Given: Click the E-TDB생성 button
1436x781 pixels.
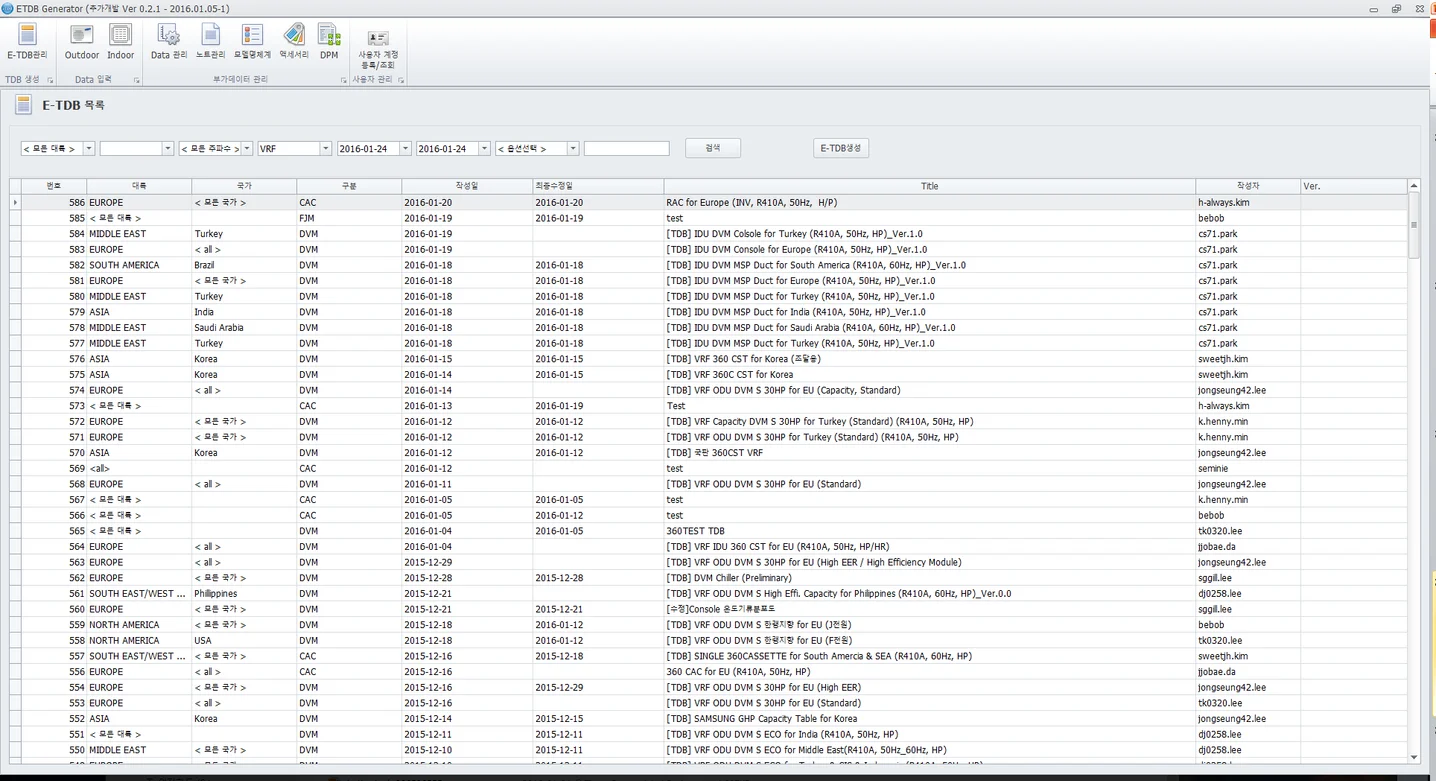Looking at the screenshot, I should coord(841,148).
